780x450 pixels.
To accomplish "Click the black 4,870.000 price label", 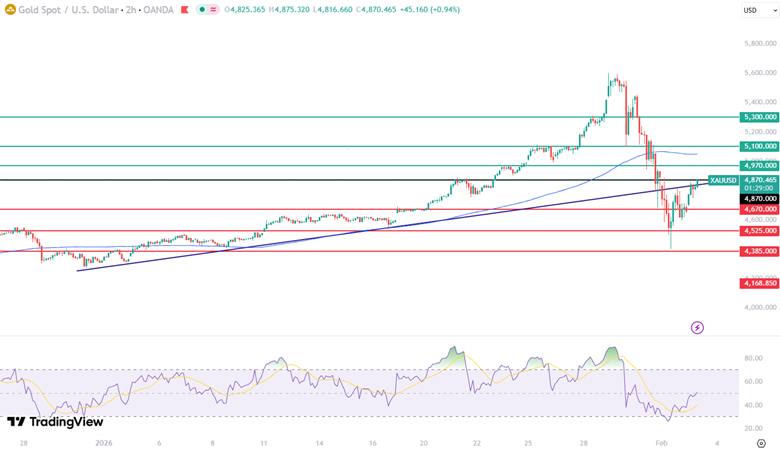I will coord(759,199).
